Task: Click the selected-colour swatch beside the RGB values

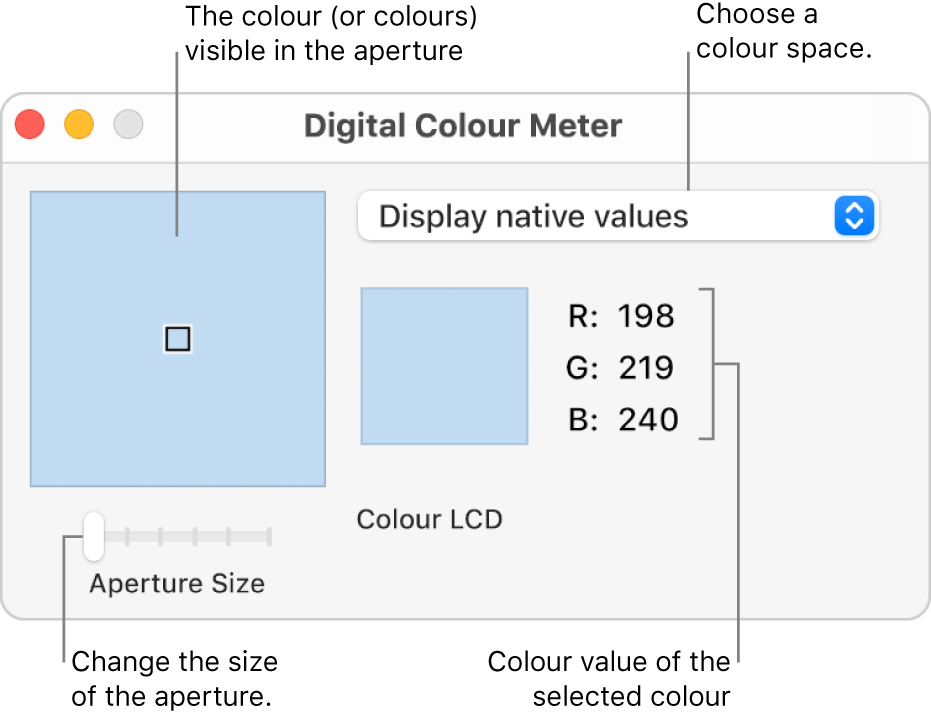Action: click(444, 366)
